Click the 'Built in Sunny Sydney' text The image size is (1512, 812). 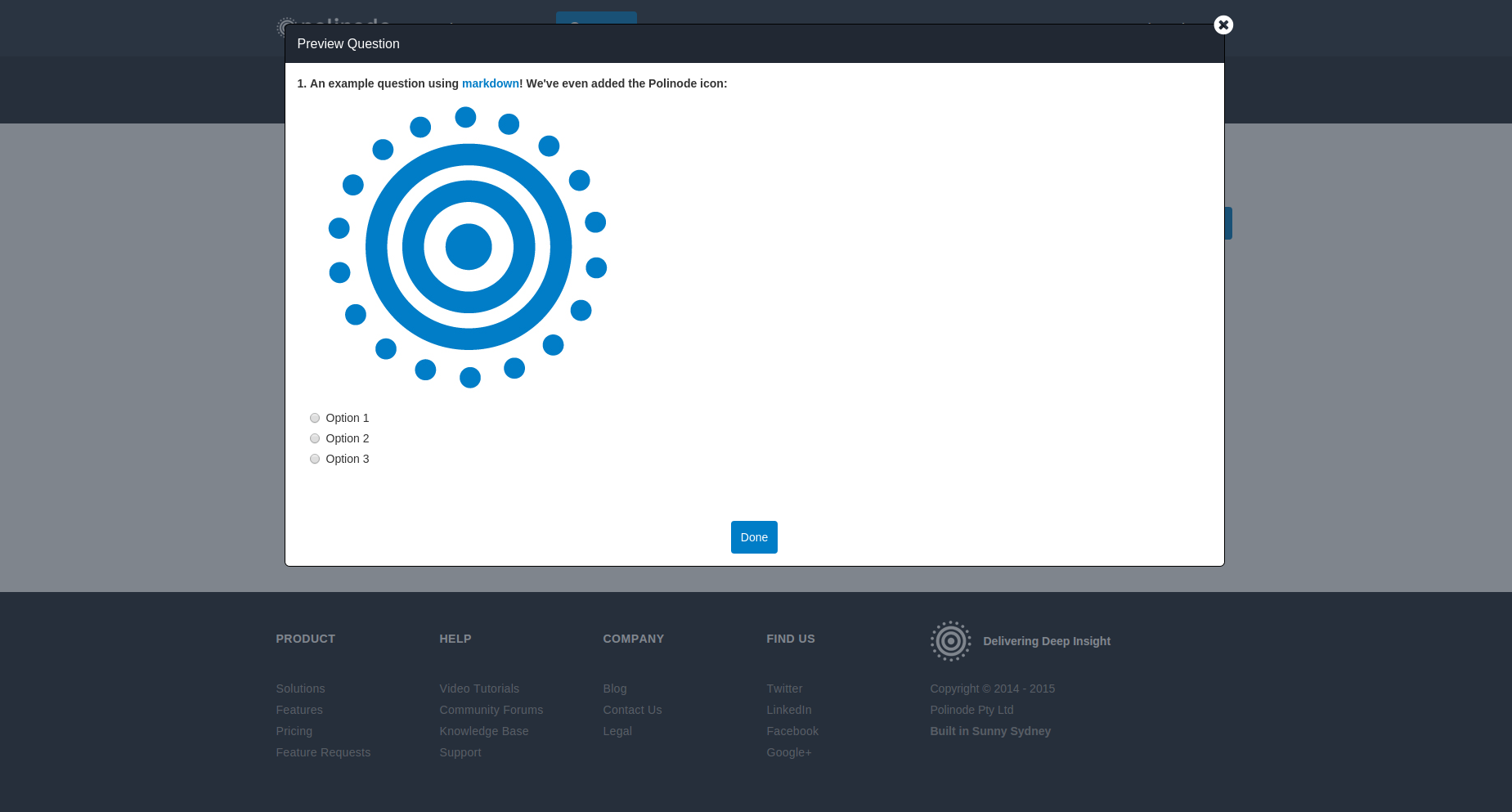point(990,731)
